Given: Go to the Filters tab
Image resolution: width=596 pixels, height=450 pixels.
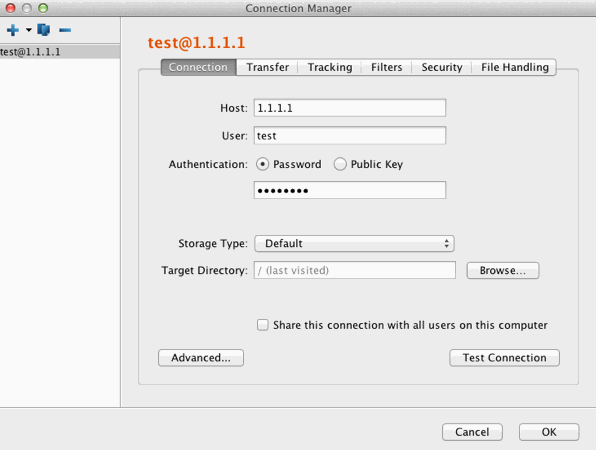Looking at the screenshot, I should [386, 67].
